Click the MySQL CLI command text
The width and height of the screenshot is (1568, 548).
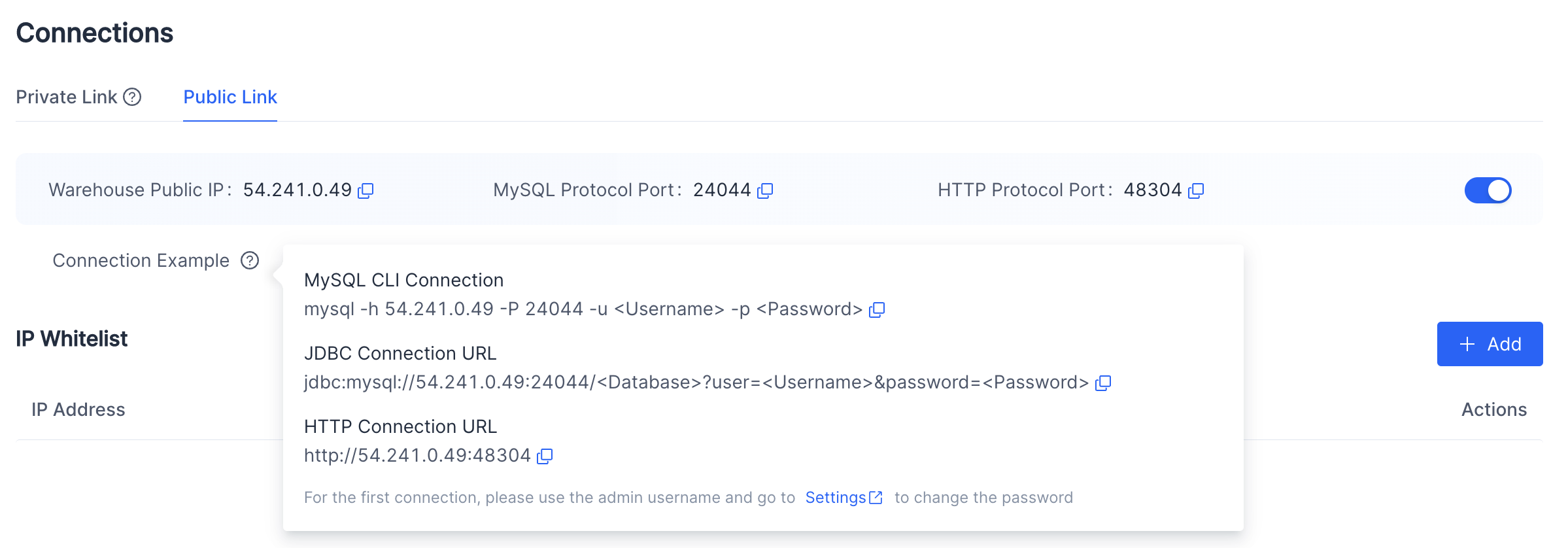[x=583, y=309]
